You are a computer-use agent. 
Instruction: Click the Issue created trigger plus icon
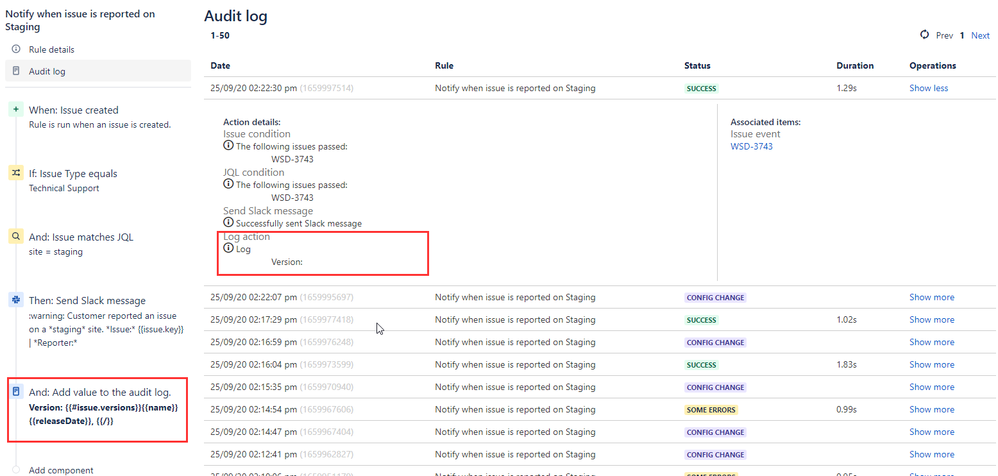point(16,109)
